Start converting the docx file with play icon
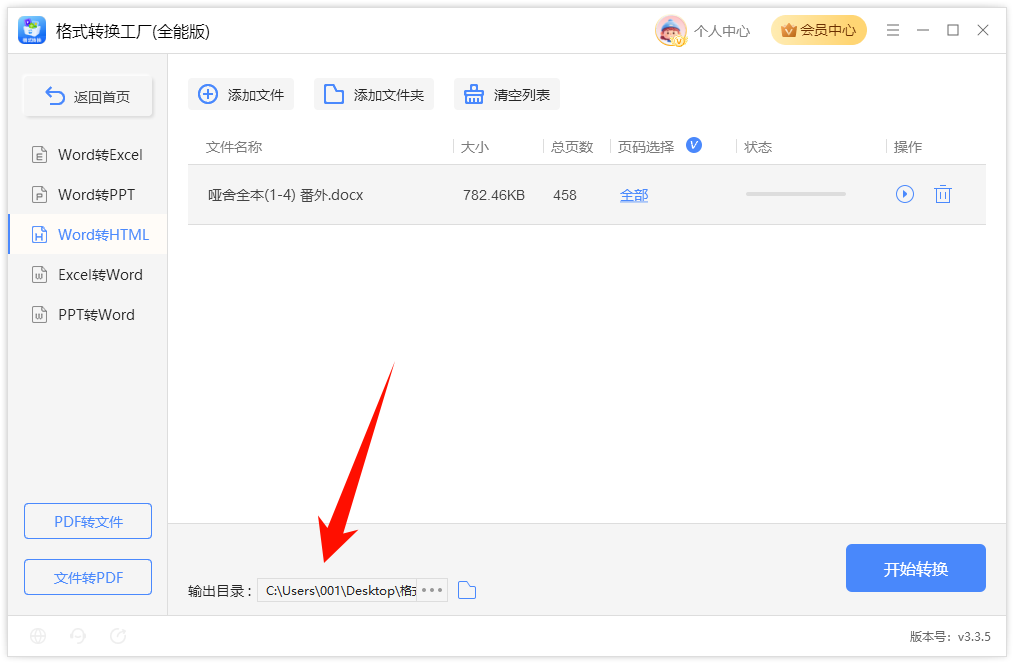Screen dimensions: 1014x664 [905, 194]
